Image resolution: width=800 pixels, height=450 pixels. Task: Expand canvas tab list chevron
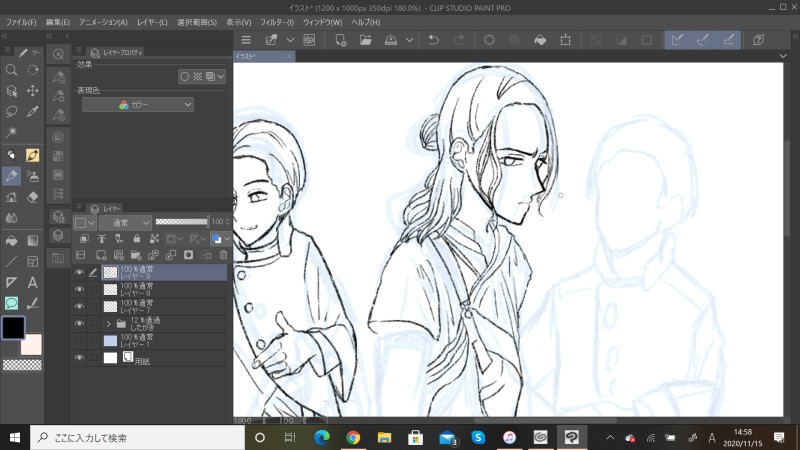tap(783, 56)
